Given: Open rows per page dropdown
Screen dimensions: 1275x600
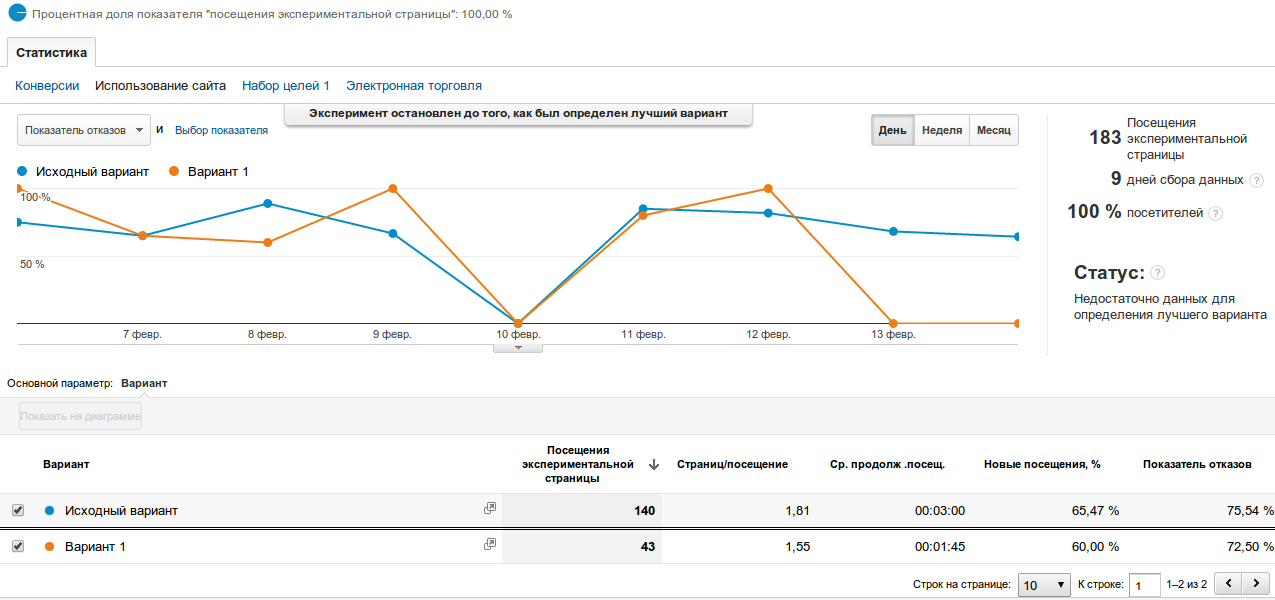Looking at the screenshot, I should 1044,584.
